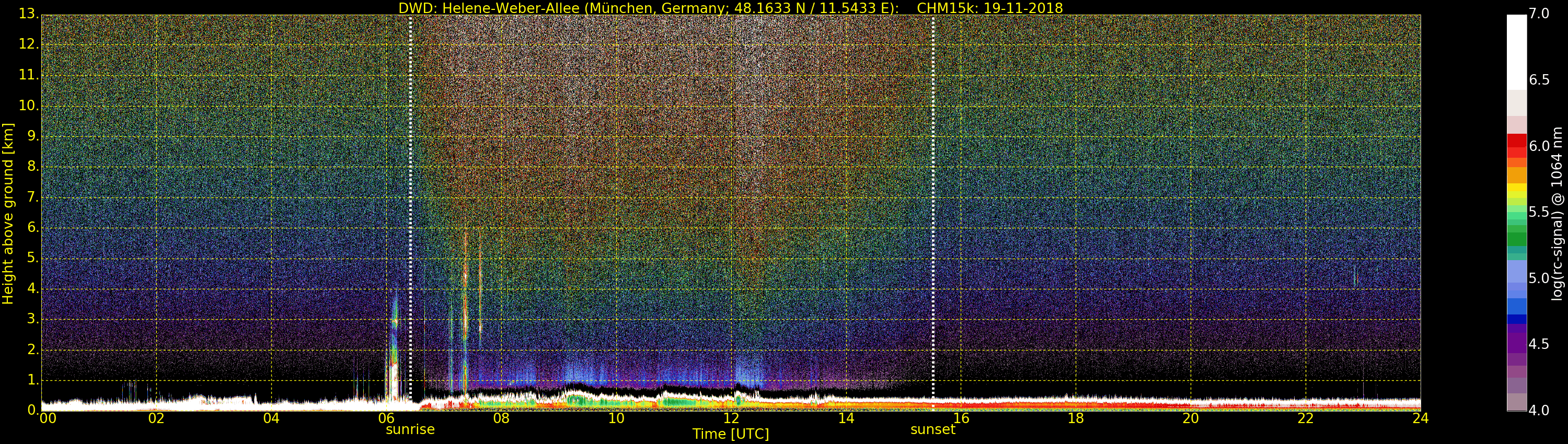Click the 'Time [UTC]' axis label
The width and height of the screenshot is (1568, 444).
[x=731, y=434]
